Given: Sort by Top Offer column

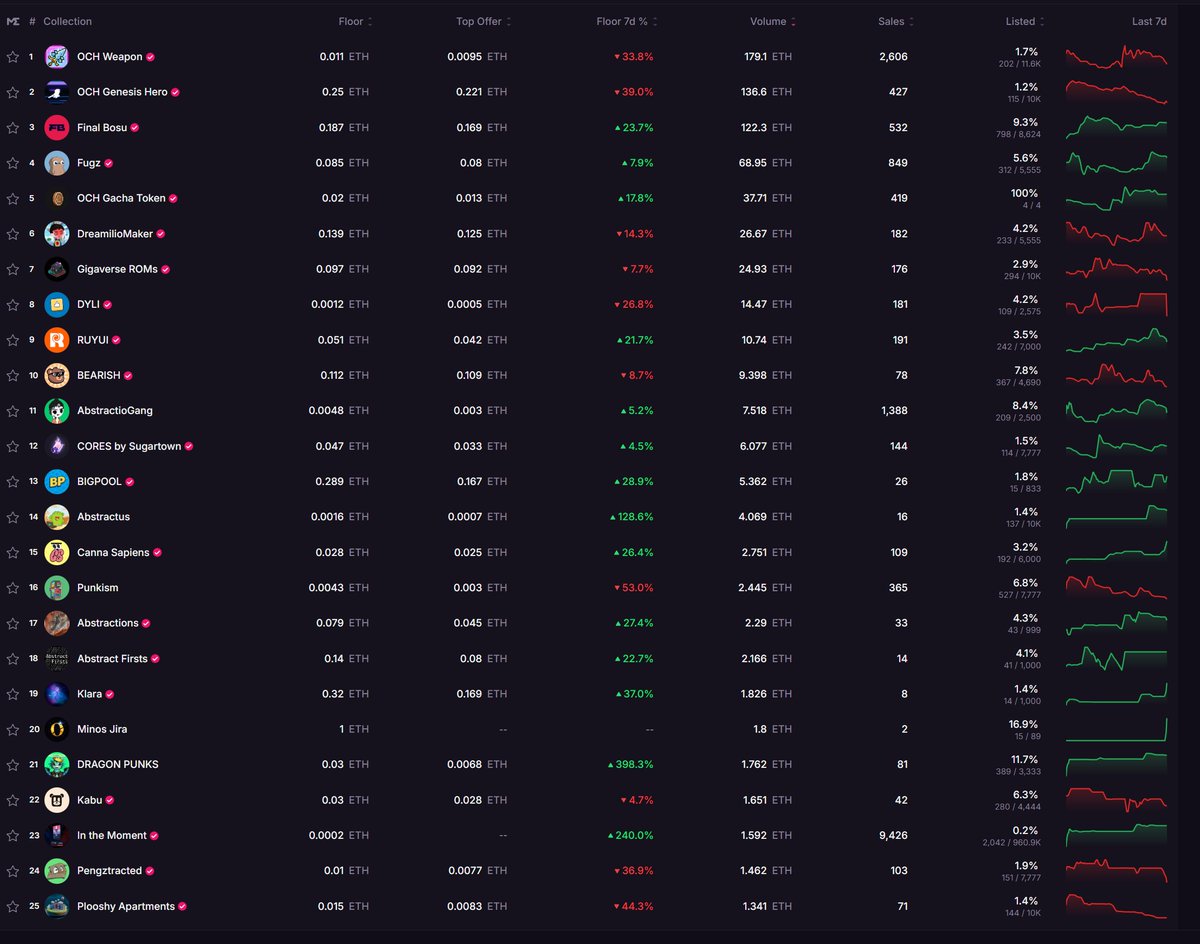Looking at the screenshot, I should point(484,21).
